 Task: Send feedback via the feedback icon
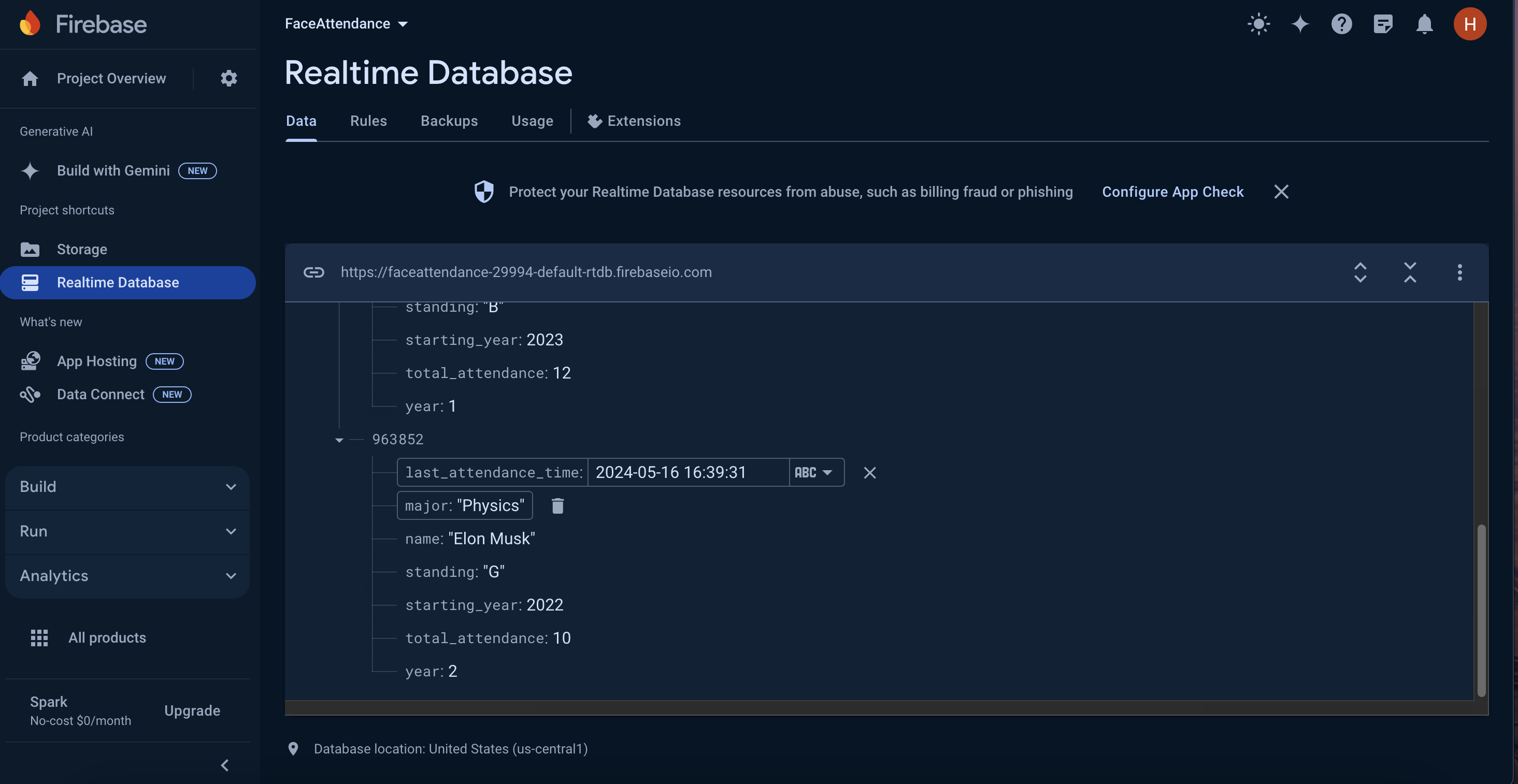click(1382, 23)
